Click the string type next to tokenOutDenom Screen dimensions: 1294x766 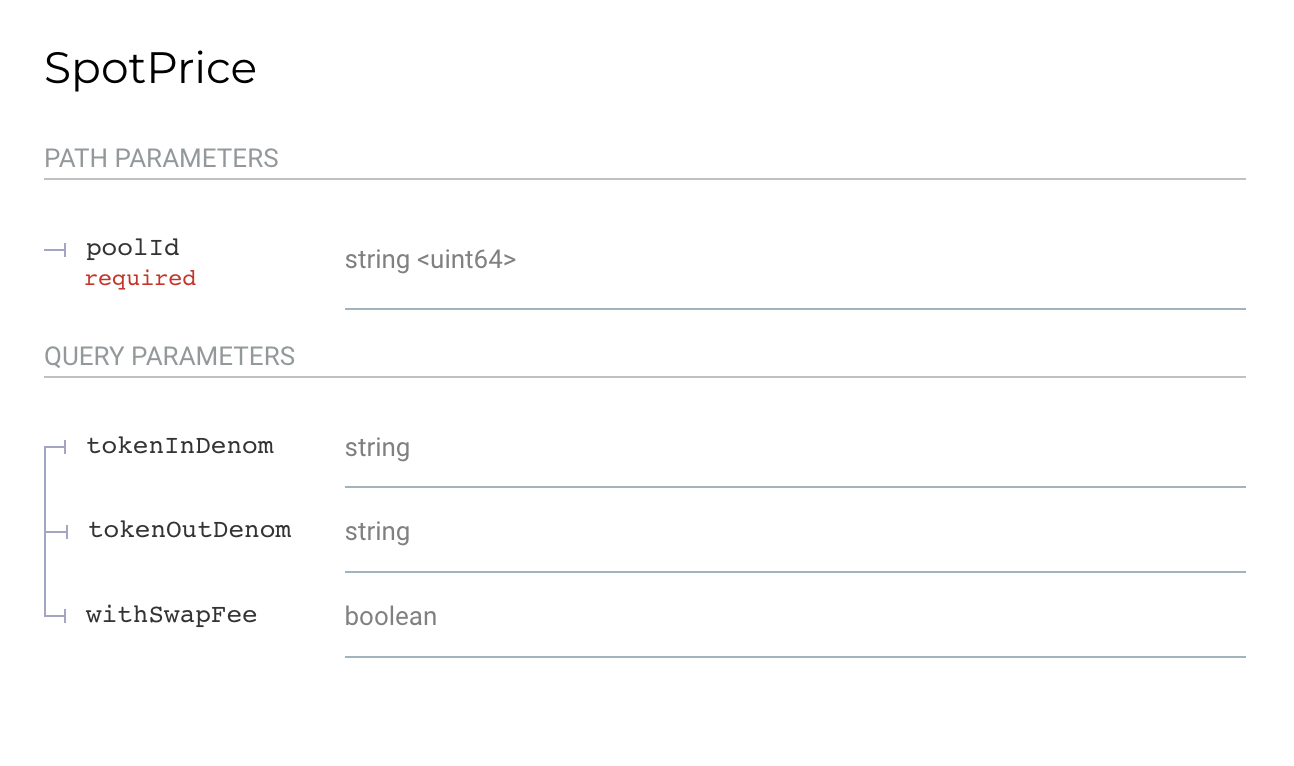[x=377, y=532]
